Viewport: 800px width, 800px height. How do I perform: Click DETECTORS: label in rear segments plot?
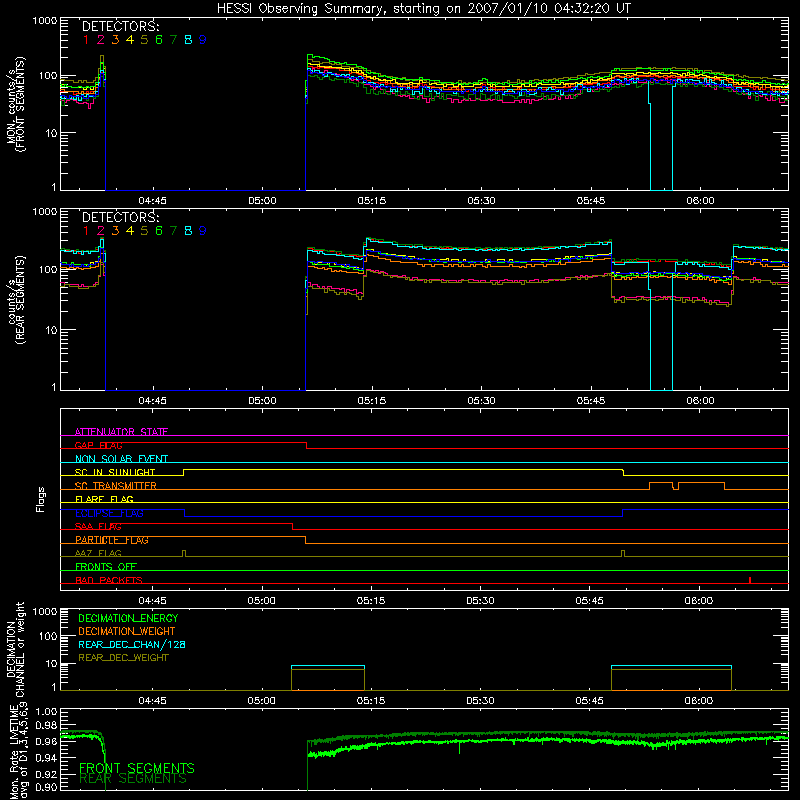point(120,217)
